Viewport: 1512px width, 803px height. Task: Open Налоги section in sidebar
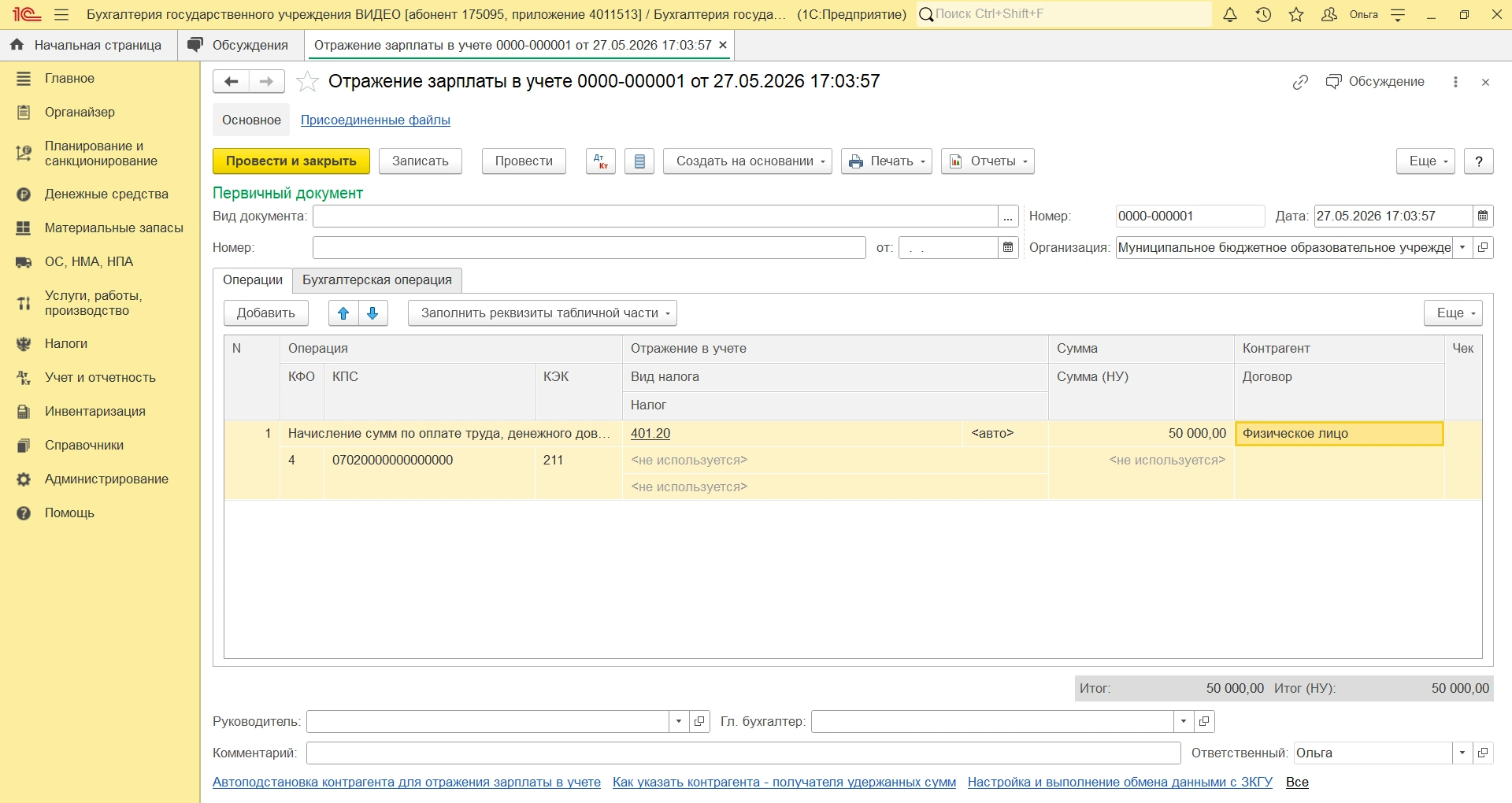click(x=66, y=344)
